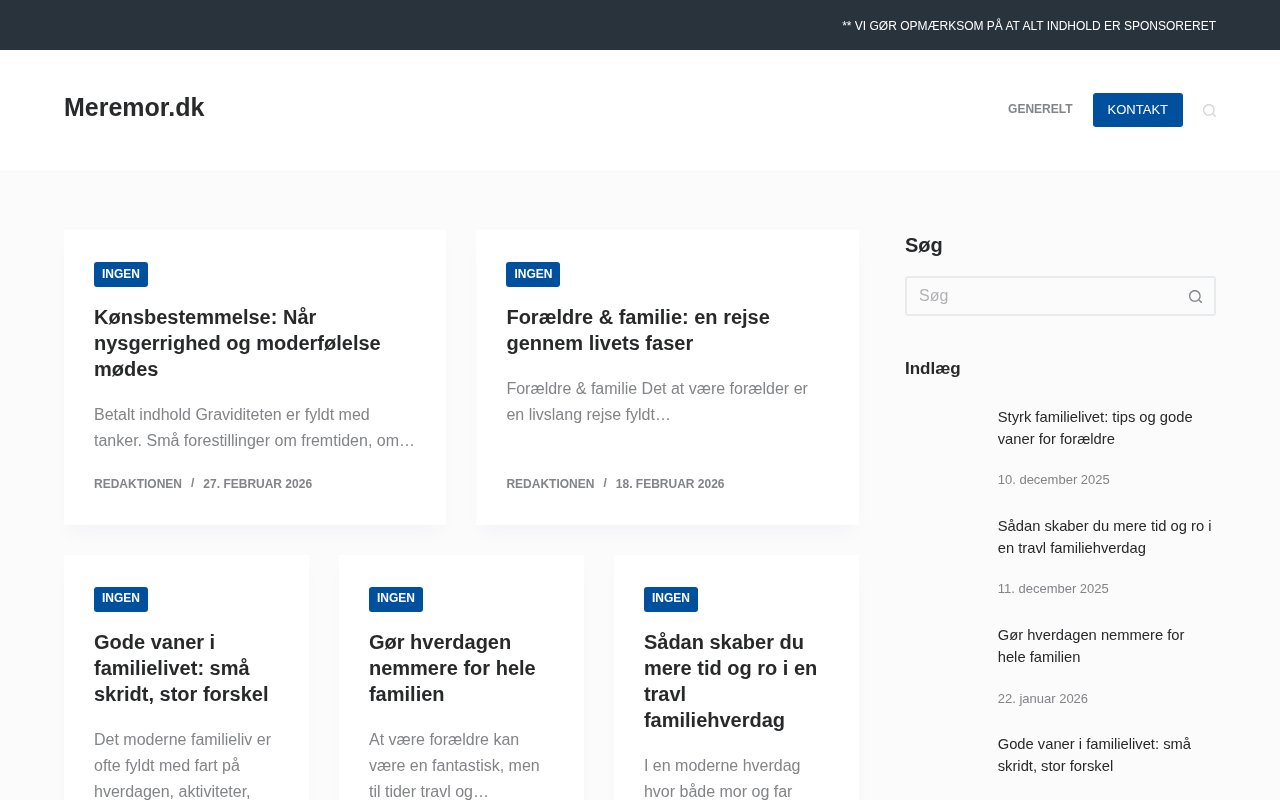Open article Kønsbestemmelse: Når nysgerrighed og moderfølelse mødes
The width and height of the screenshot is (1280, 800).
(237, 343)
